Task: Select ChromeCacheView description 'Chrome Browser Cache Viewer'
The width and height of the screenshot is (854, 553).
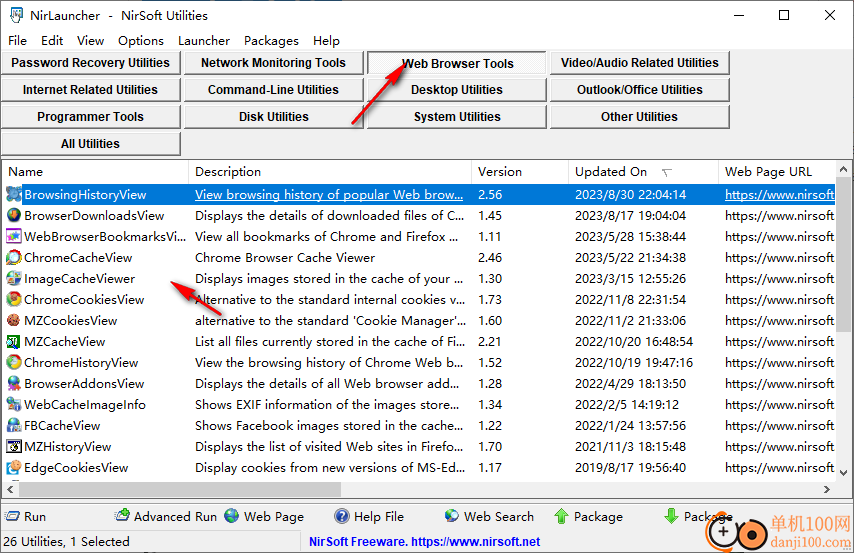Action: click(285, 257)
